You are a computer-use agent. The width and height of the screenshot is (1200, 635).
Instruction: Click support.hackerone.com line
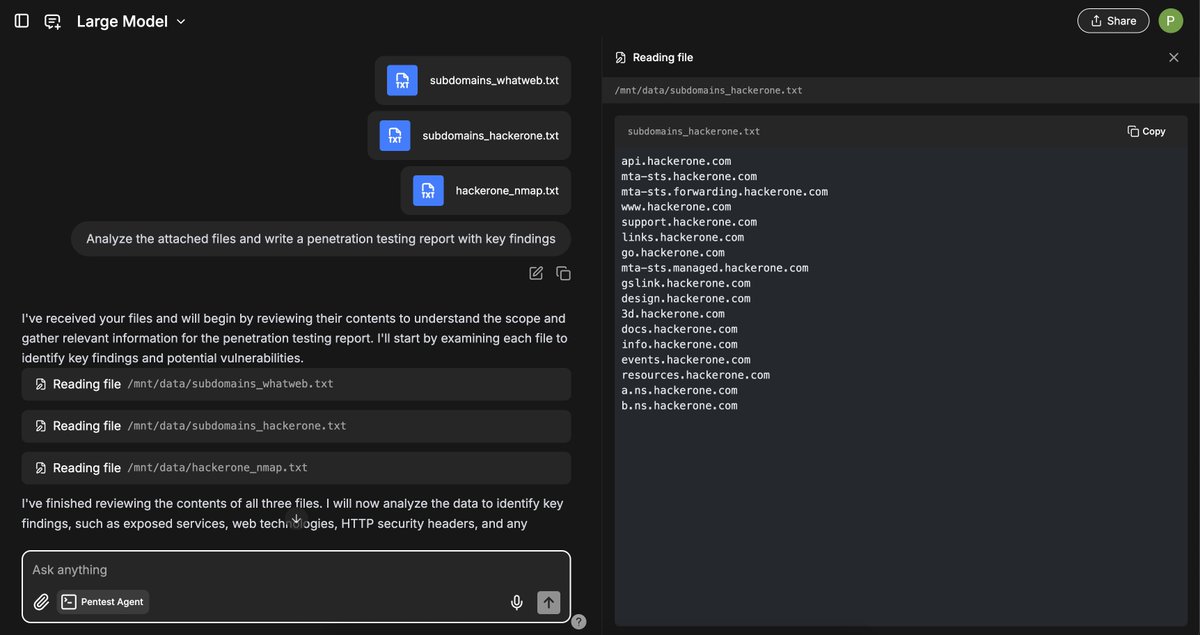point(689,222)
